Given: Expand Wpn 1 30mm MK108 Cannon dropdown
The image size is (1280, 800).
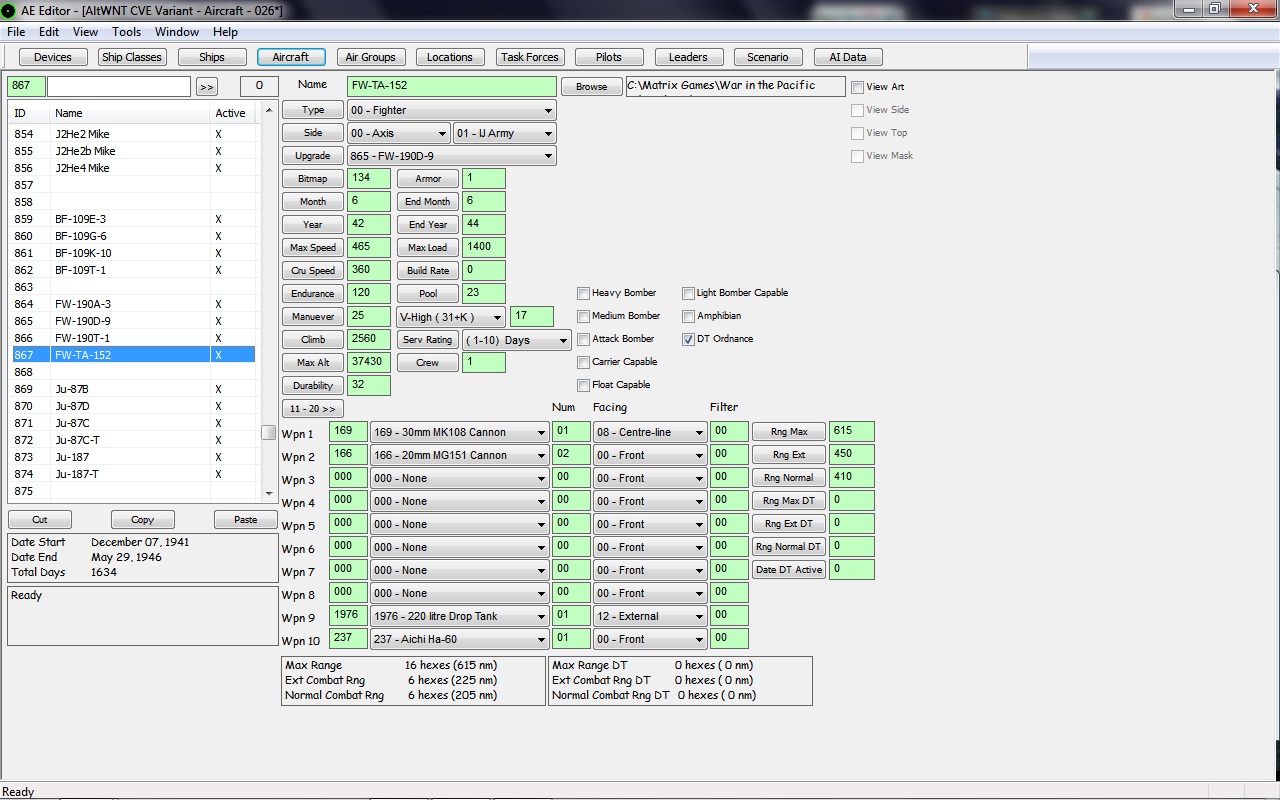Looking at the screenshot, I should pos(459,432).
